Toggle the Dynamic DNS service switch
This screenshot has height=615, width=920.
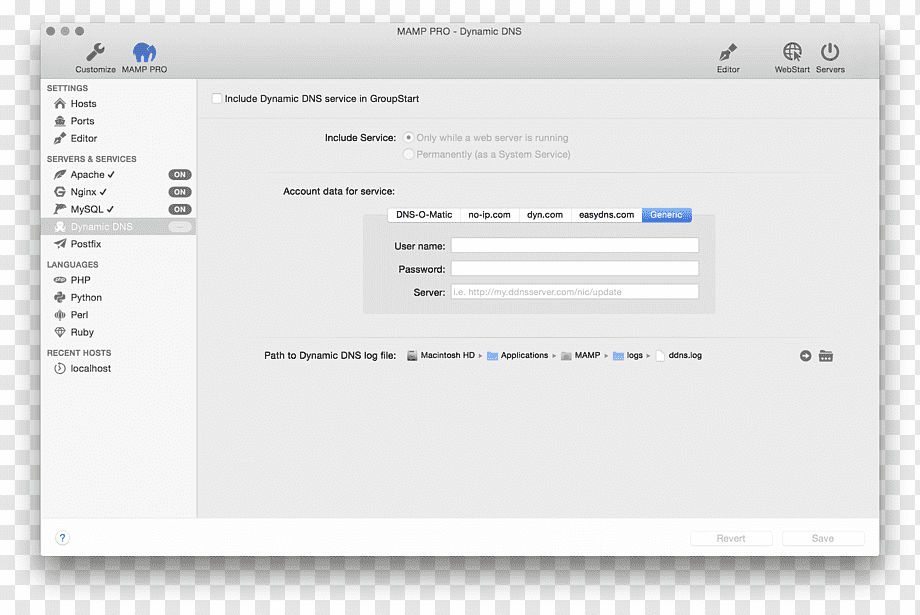click(x=180, y=227)
